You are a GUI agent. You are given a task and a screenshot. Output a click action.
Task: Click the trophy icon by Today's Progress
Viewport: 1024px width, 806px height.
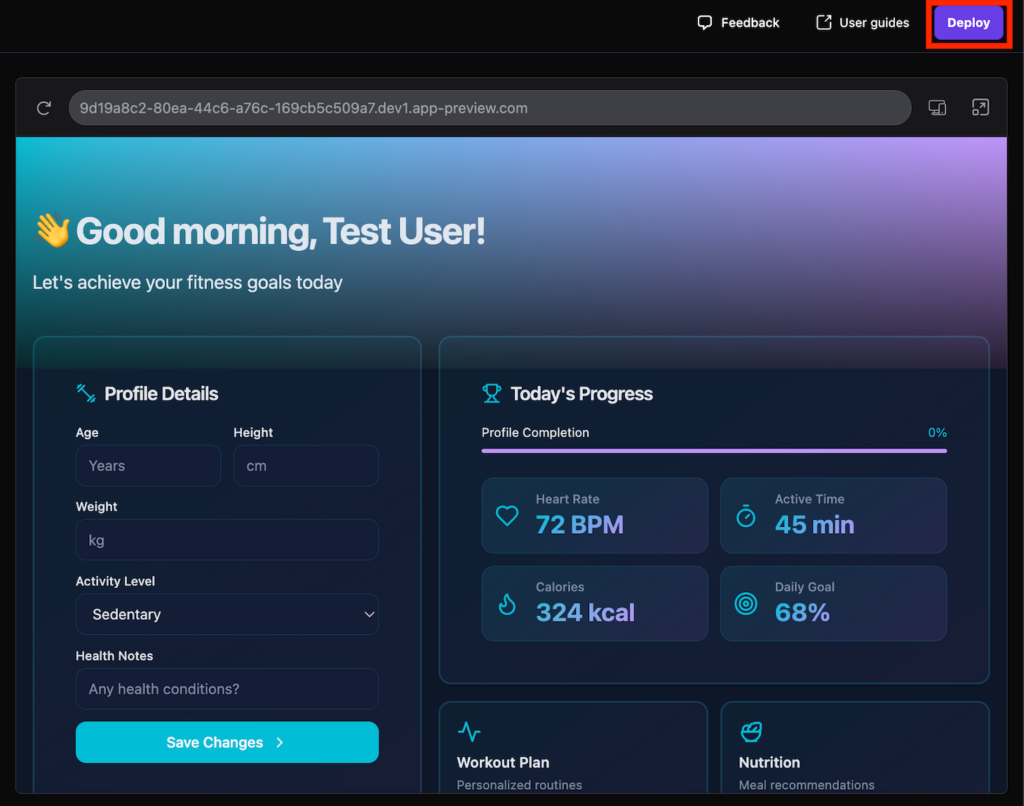tap(491, 394)
